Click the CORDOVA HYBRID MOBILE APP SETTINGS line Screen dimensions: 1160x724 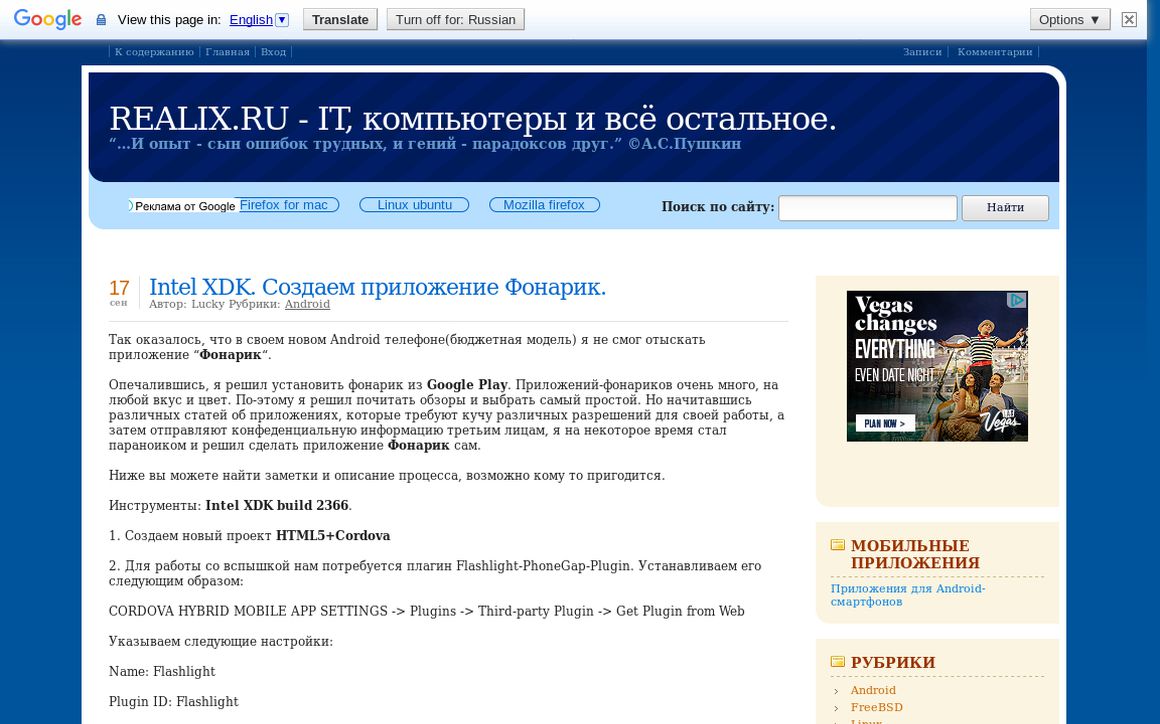[427, 612]
